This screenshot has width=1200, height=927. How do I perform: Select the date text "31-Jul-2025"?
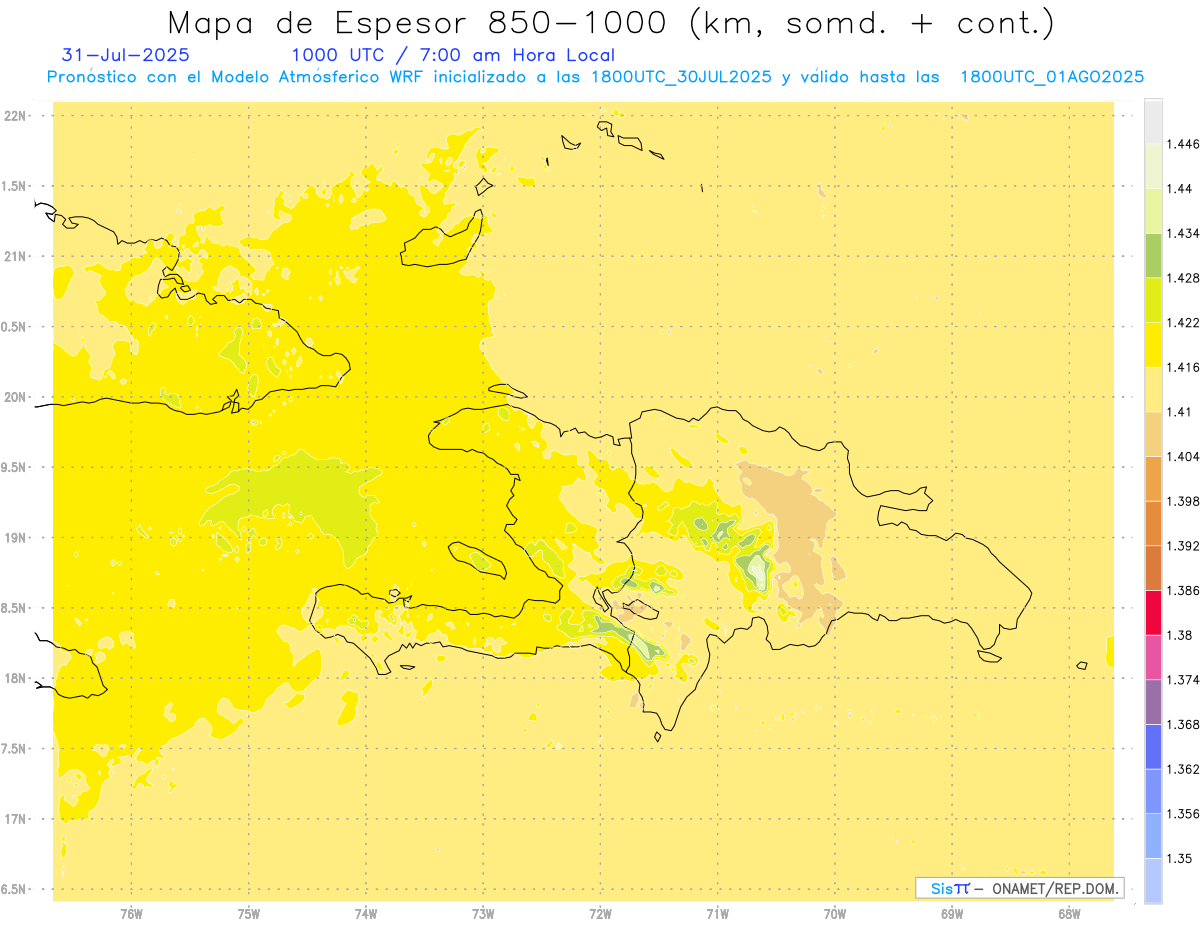point(126,55)
